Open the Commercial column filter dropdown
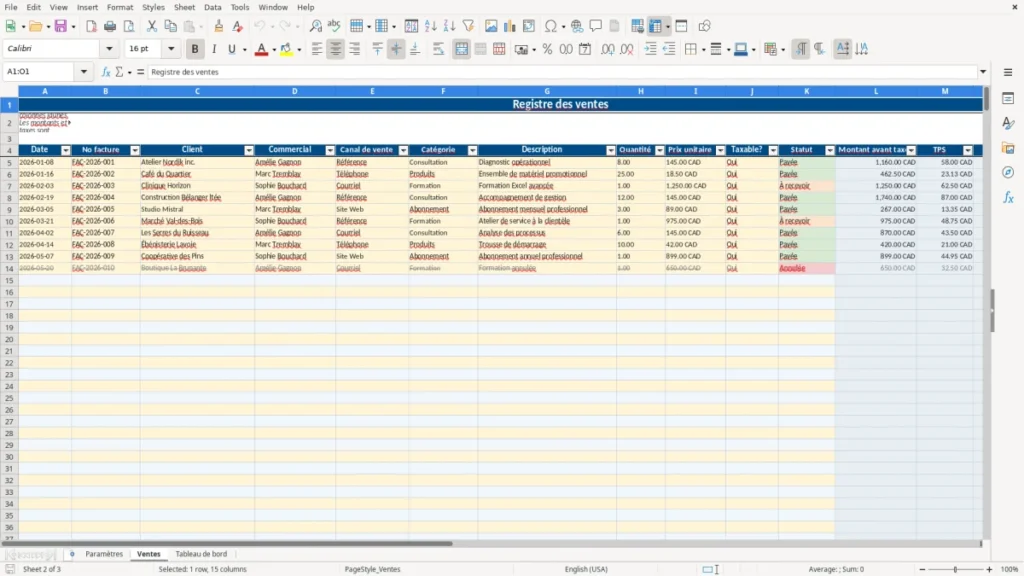Viewport: 1024px width, 576px height. tap(330, 150)
